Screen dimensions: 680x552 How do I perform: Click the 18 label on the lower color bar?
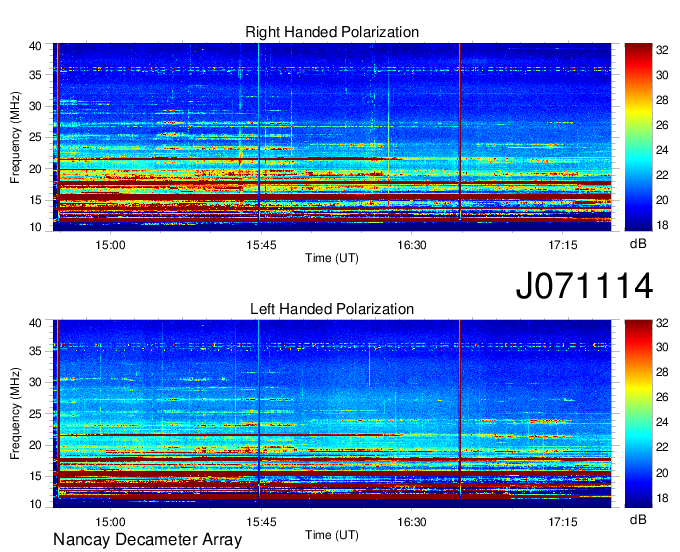[x=662, y=498]
